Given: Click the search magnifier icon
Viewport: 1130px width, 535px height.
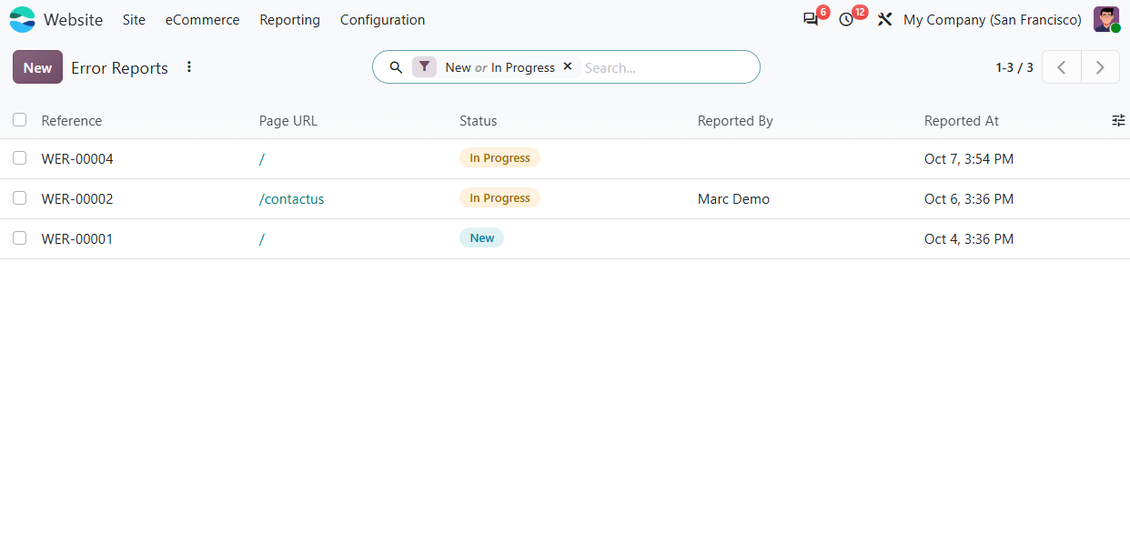Looking at the screenshot, I should [x=396, y=67].
